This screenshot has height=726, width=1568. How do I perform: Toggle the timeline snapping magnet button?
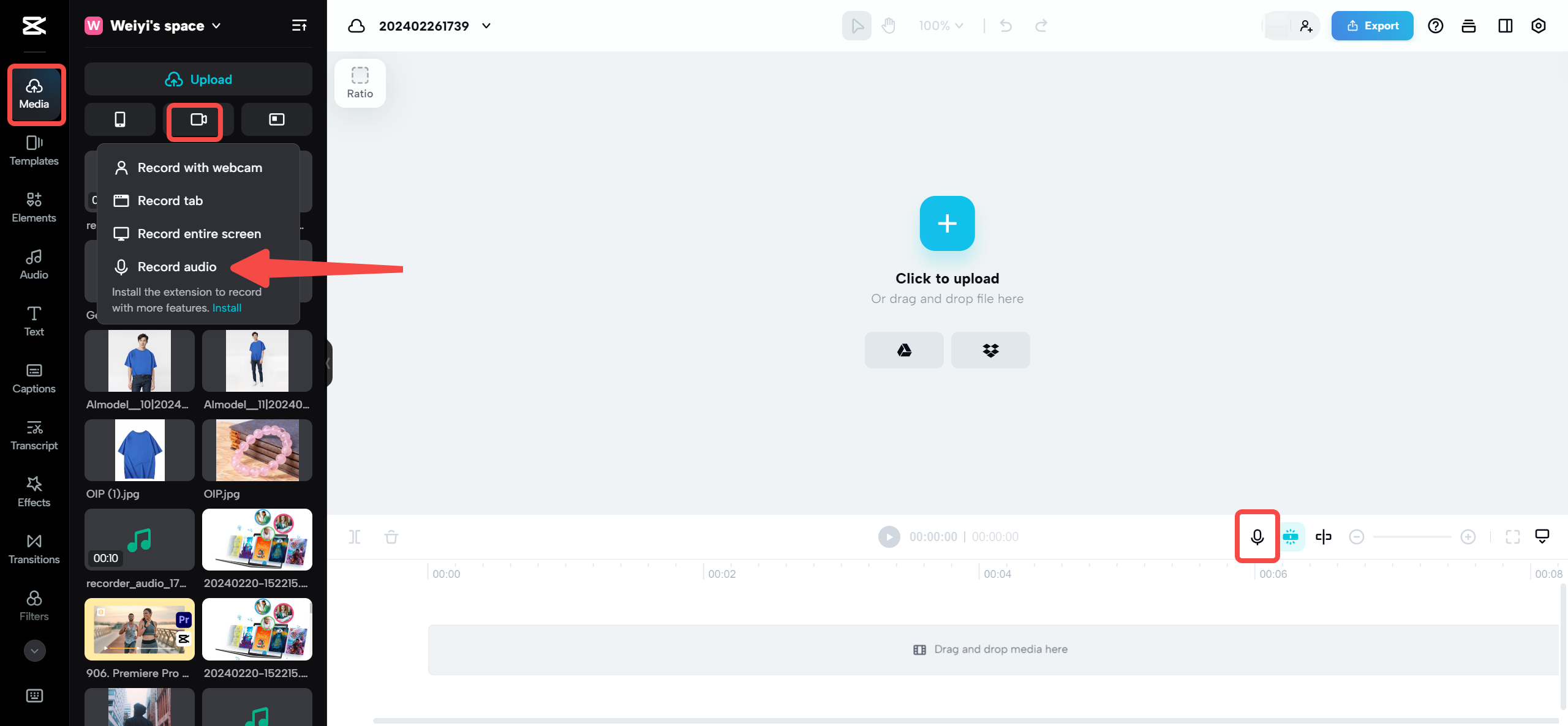[x=1291, y=537]
